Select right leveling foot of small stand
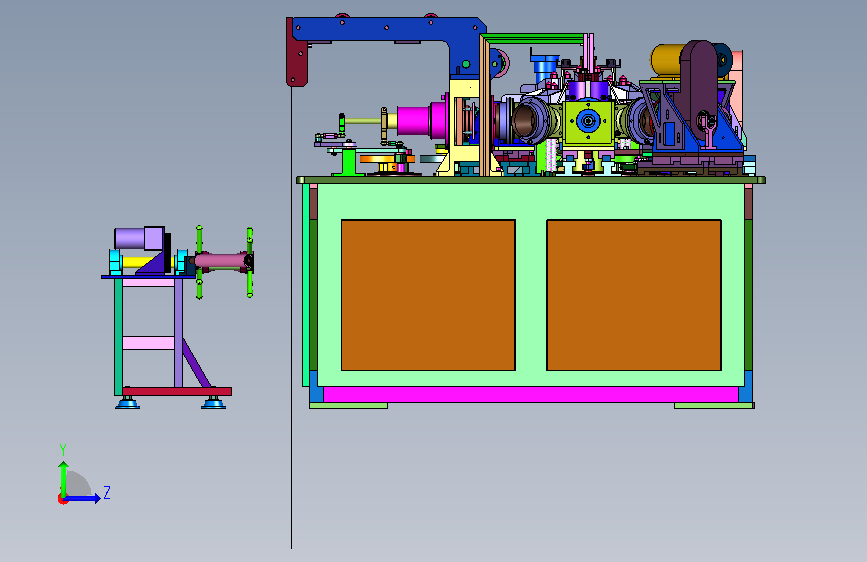 pos(213,403)
